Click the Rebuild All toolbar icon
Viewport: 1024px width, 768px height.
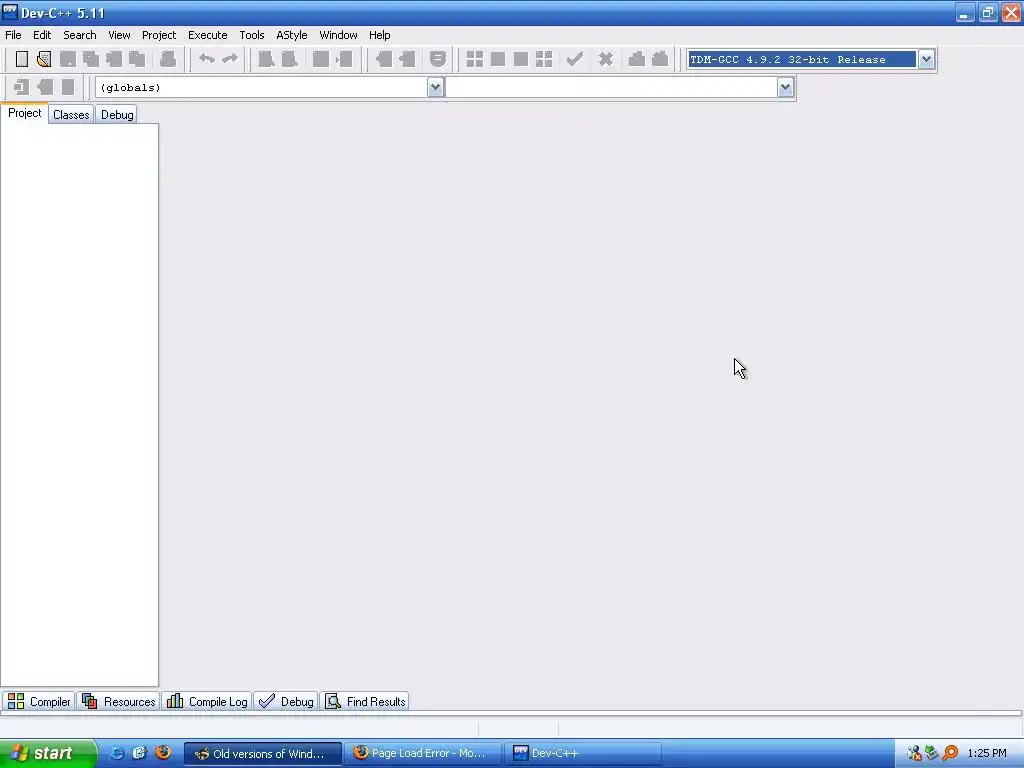544,59
